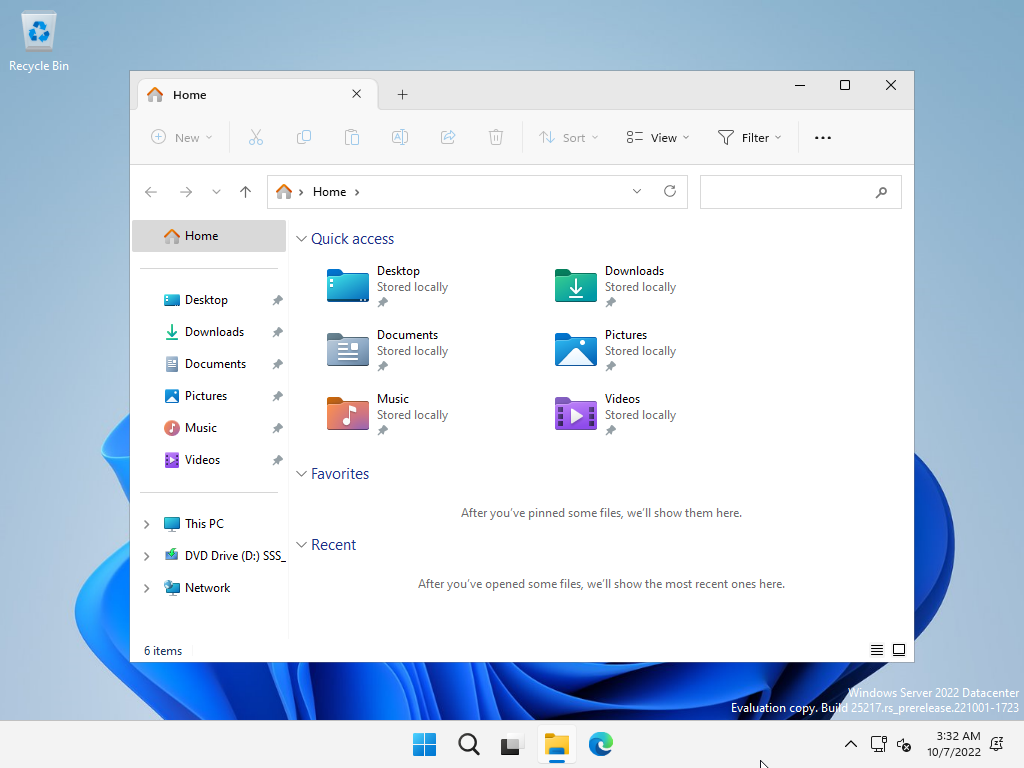
Task: Click the Share icon in toolbar
Action: coord(448,137)
